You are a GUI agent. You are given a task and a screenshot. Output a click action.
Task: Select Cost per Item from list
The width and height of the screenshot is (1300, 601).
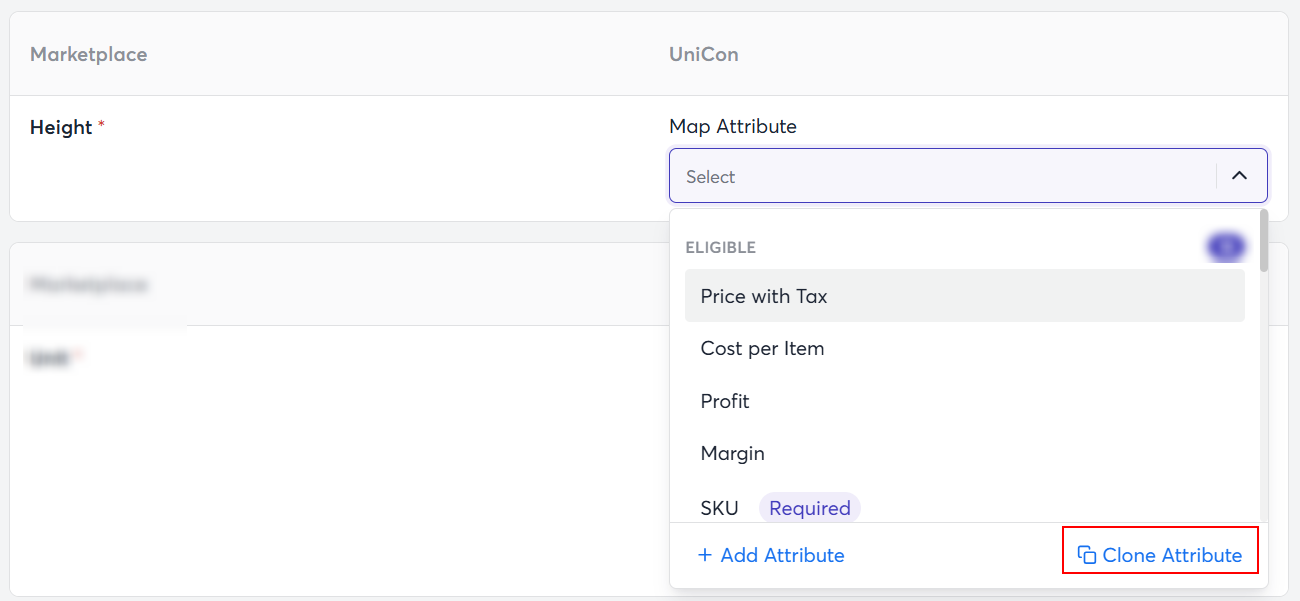pyautogui.click(x=762, y=349)
